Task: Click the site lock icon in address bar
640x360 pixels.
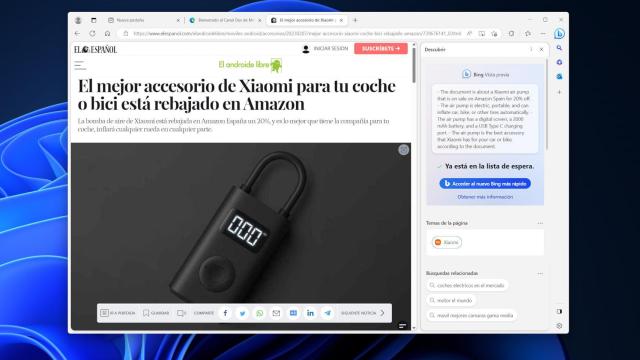Action: pos(126,33)
